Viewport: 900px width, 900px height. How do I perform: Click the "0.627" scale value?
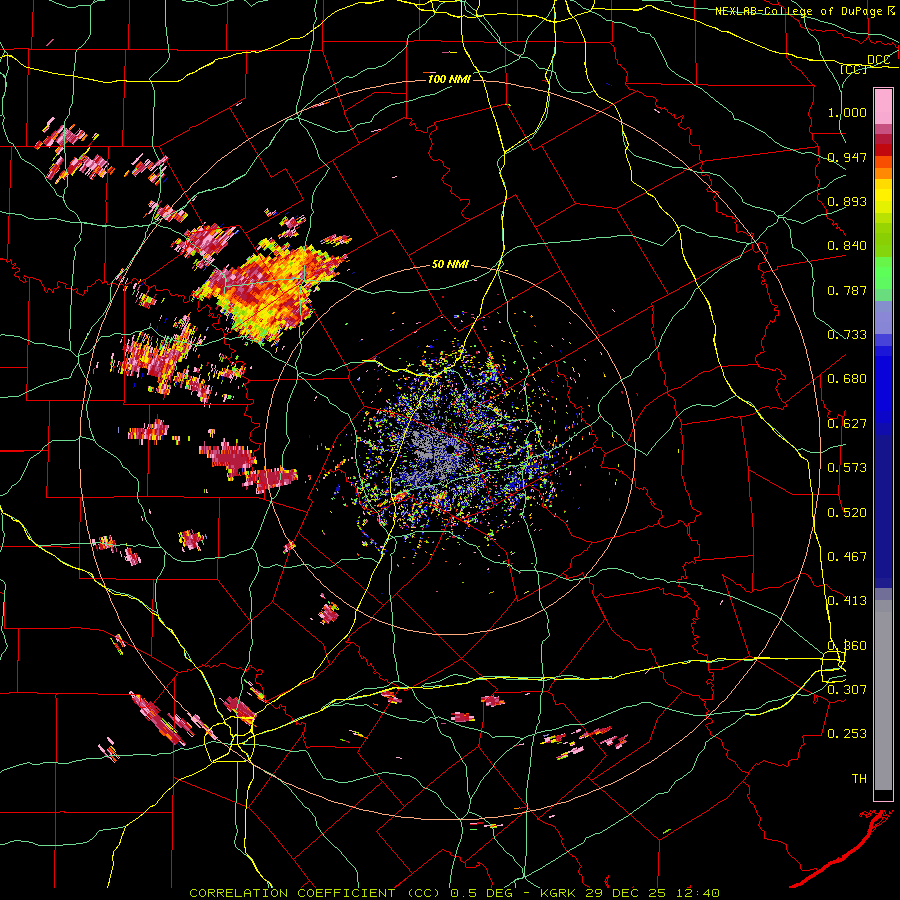click(x=847, y=424)
